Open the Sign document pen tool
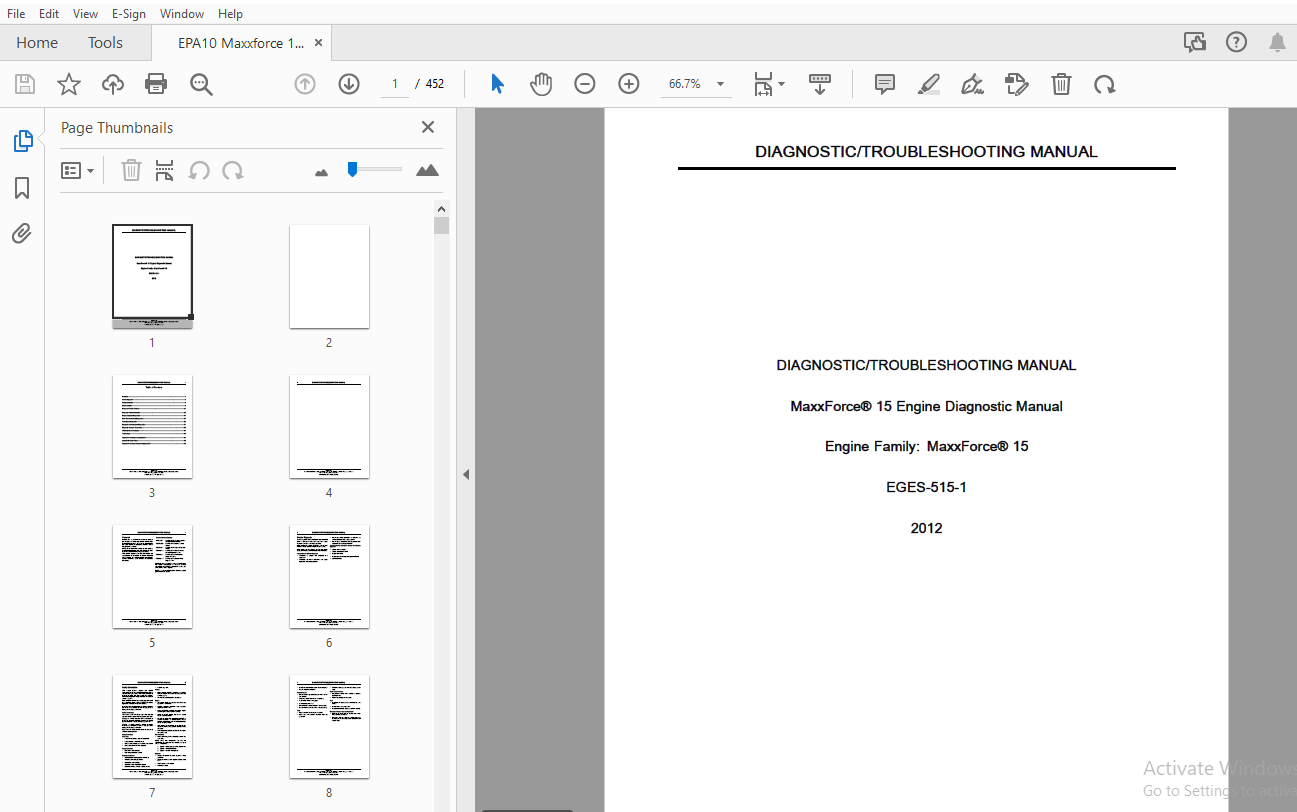 click(x=972, y=84)
